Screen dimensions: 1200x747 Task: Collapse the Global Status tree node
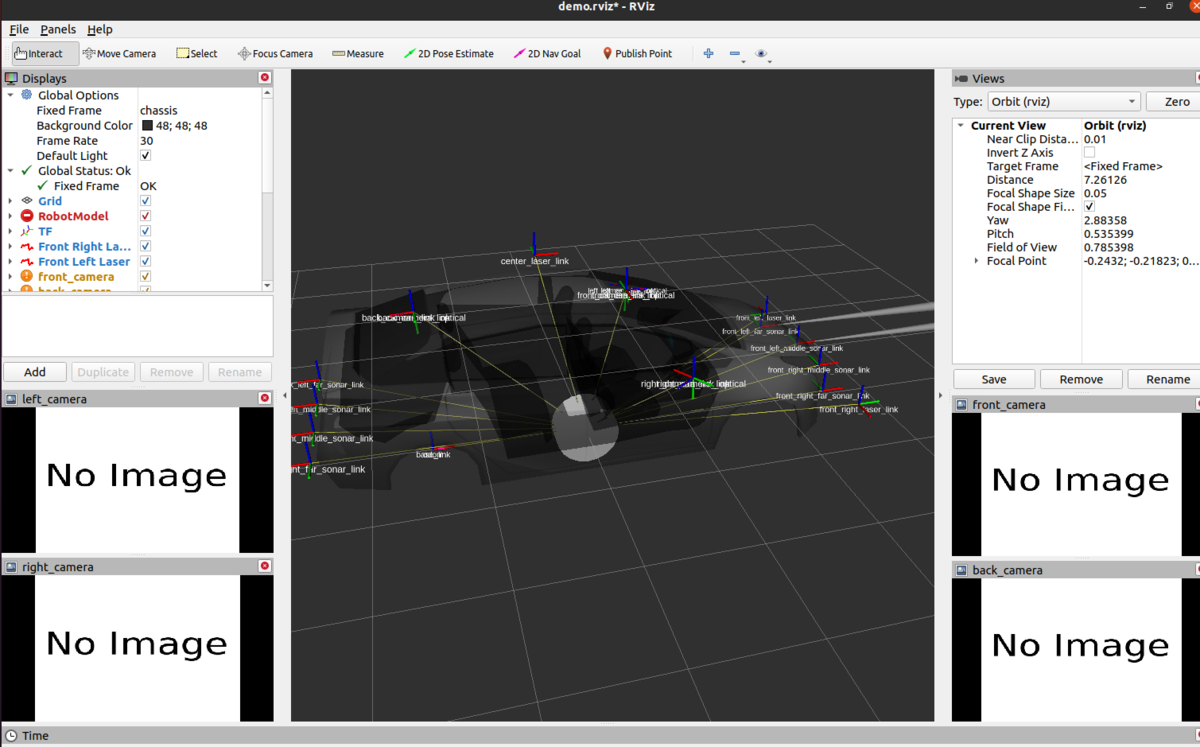pyautogui.click(x=10, y=171)
